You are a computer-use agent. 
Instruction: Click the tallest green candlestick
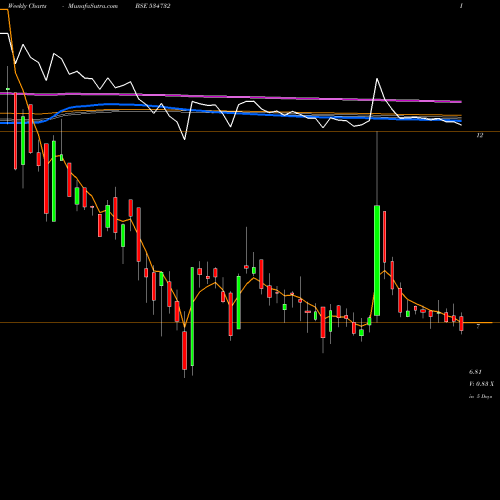pyautogui.click(x=377, y=260)
